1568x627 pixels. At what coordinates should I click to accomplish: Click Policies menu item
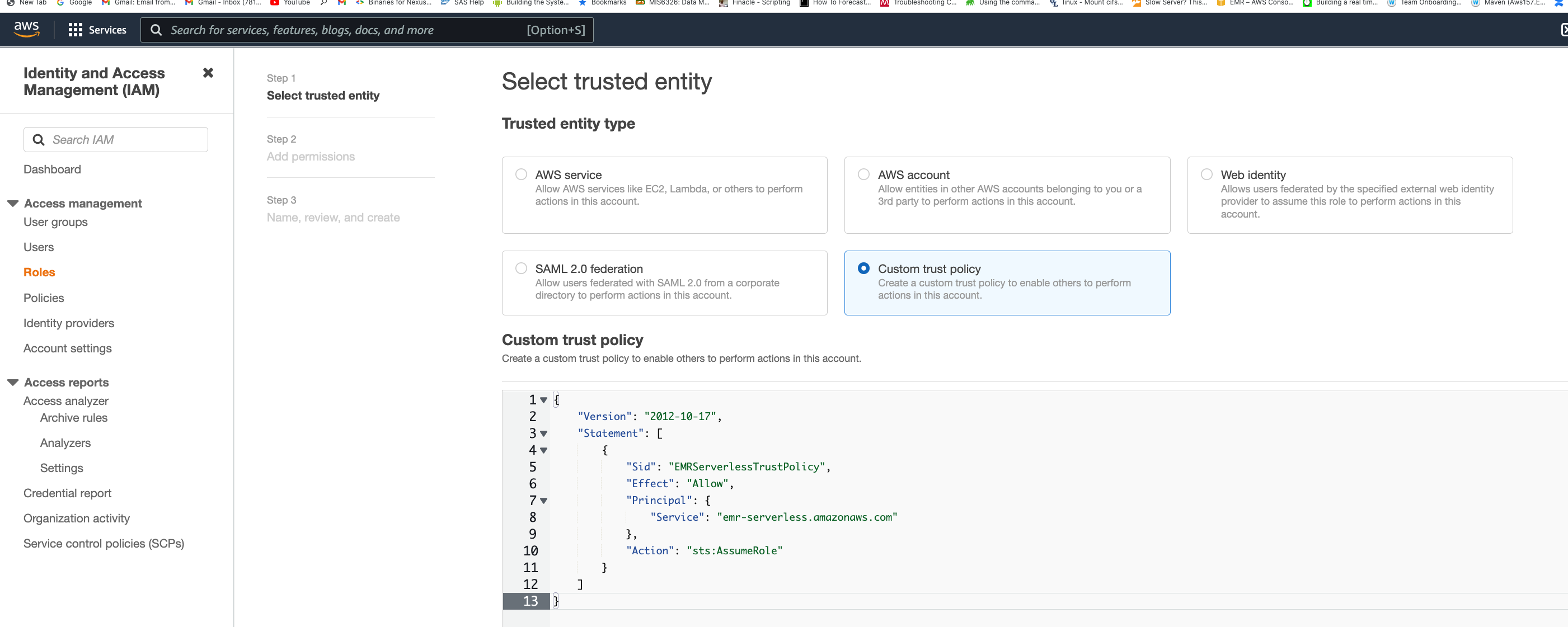(44, 297)
